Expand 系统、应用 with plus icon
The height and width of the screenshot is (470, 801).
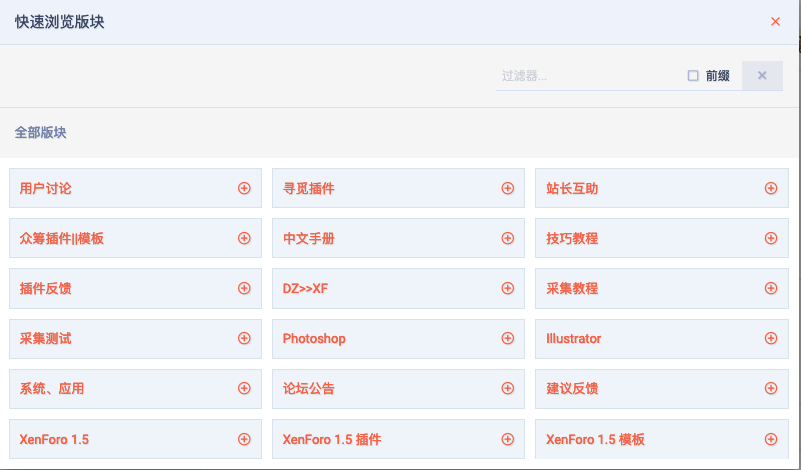(x=244, y=388)
